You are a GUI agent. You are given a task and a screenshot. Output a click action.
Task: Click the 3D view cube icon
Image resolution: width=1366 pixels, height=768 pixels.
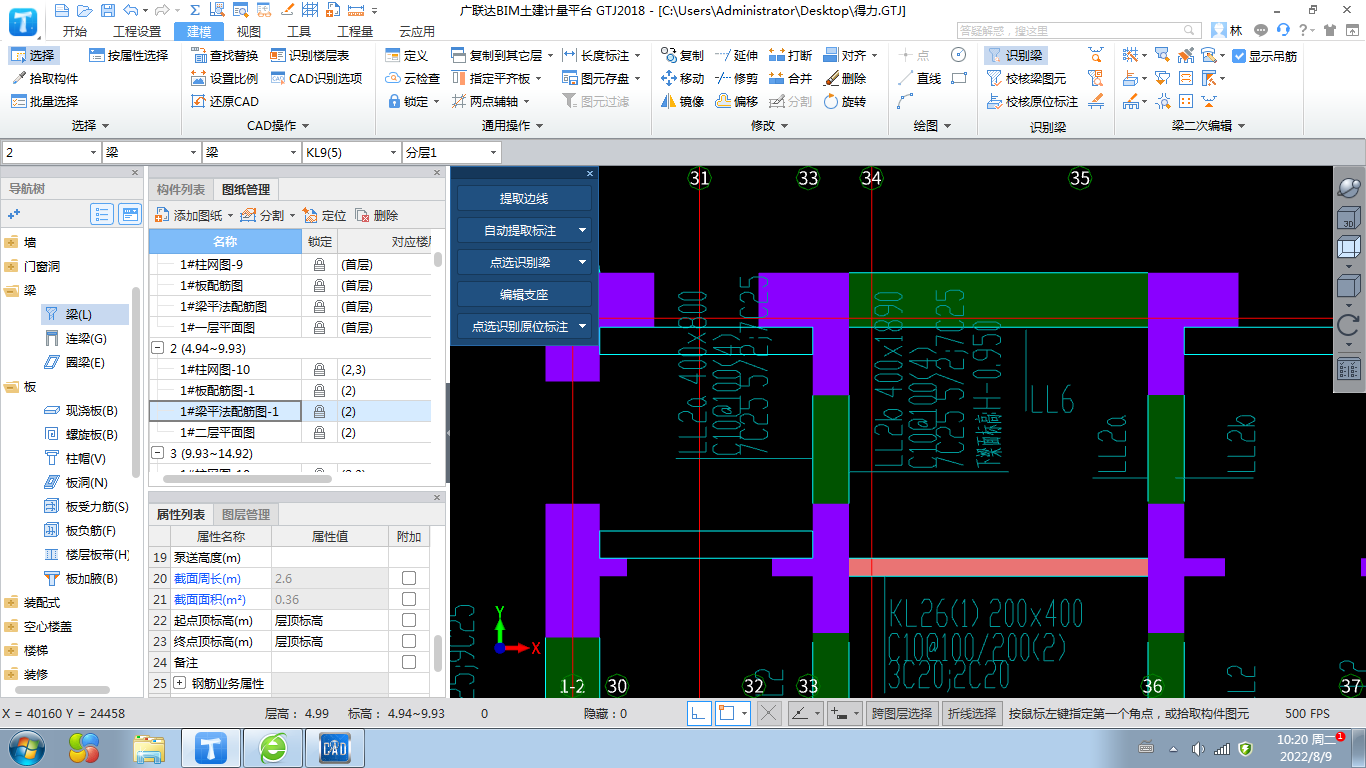pos(1349,216)
